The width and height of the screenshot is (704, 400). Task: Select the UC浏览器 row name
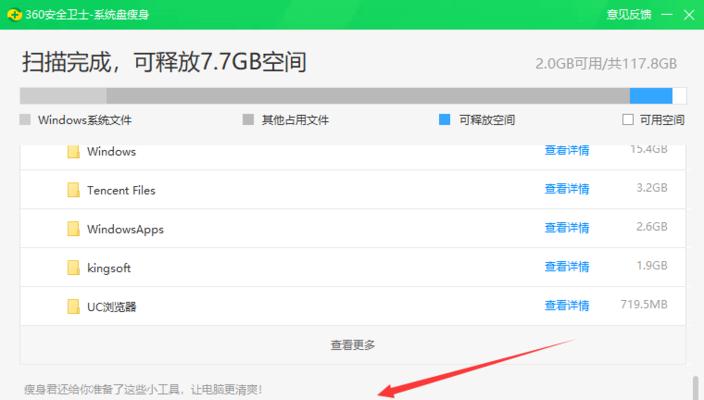[111, 307]
